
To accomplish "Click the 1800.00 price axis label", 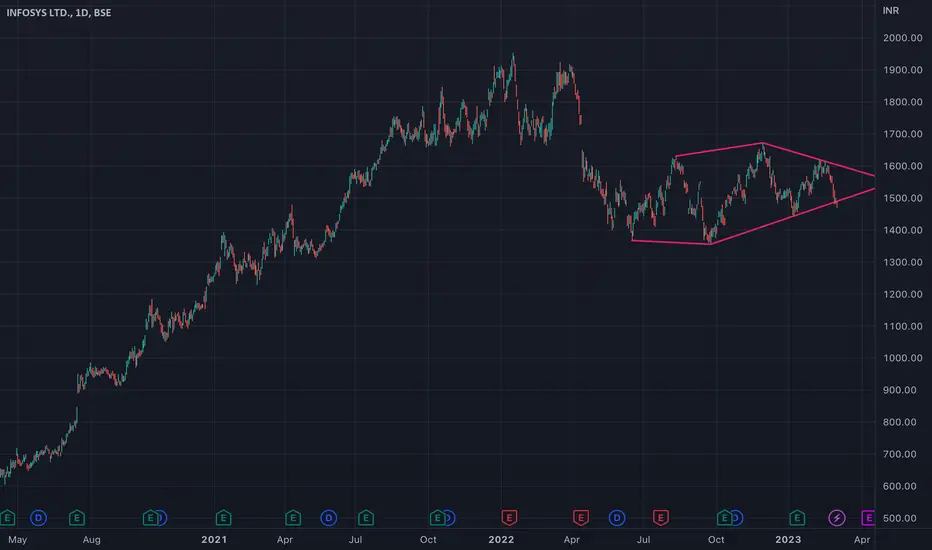I will [903, 102].
